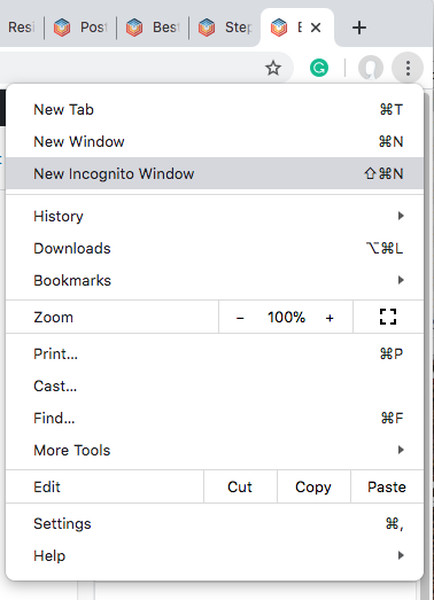Expand the Bookmarks submenu

(x=215, y=280)
